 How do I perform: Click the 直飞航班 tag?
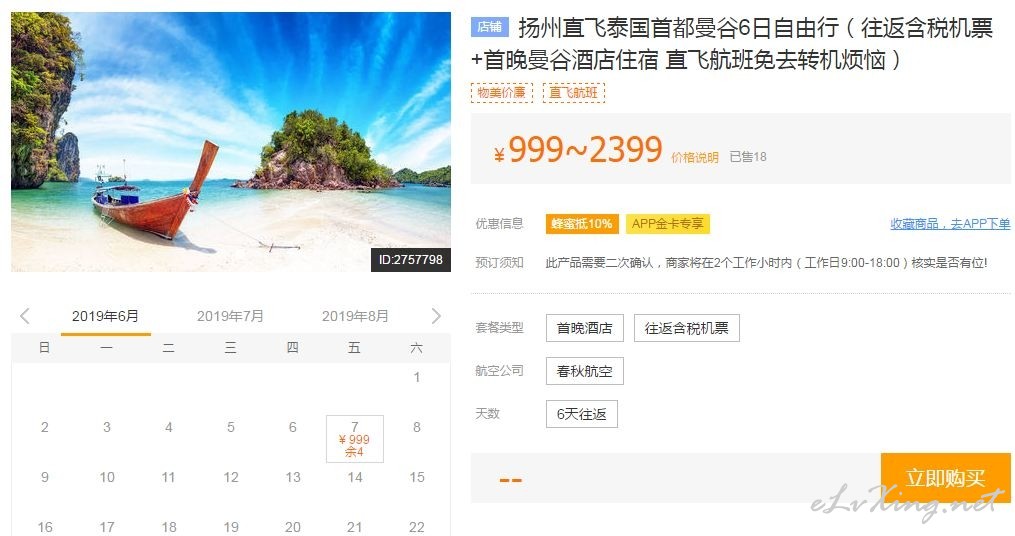(574, 93)
